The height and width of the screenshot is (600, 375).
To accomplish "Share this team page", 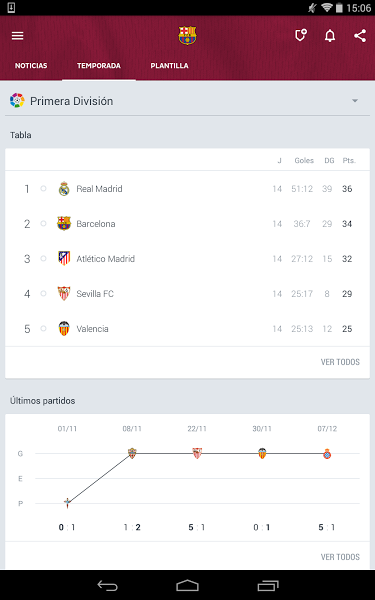I will point(360,36).
